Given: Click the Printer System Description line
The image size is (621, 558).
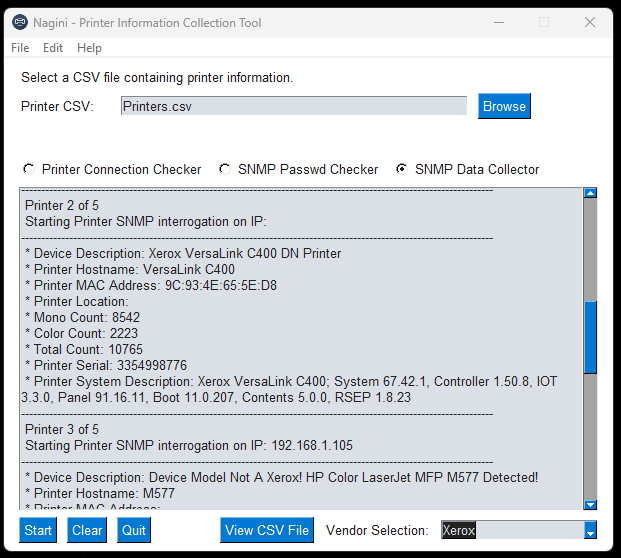Looking at the screenshot, I should (290, 390).
